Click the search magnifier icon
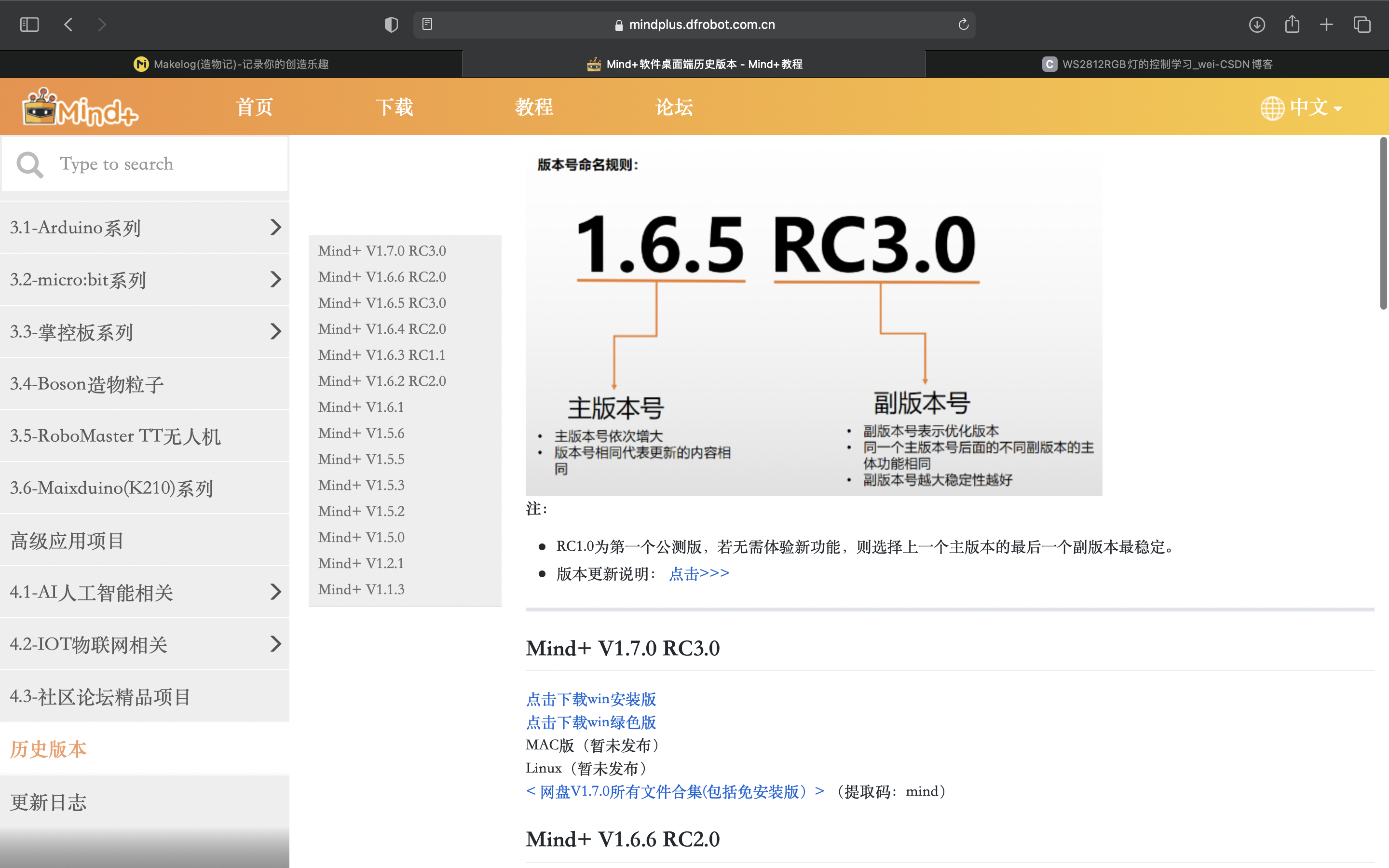The width and height of the screenshot is (1389, 868). pyautogui.click(x=30, y=165)
